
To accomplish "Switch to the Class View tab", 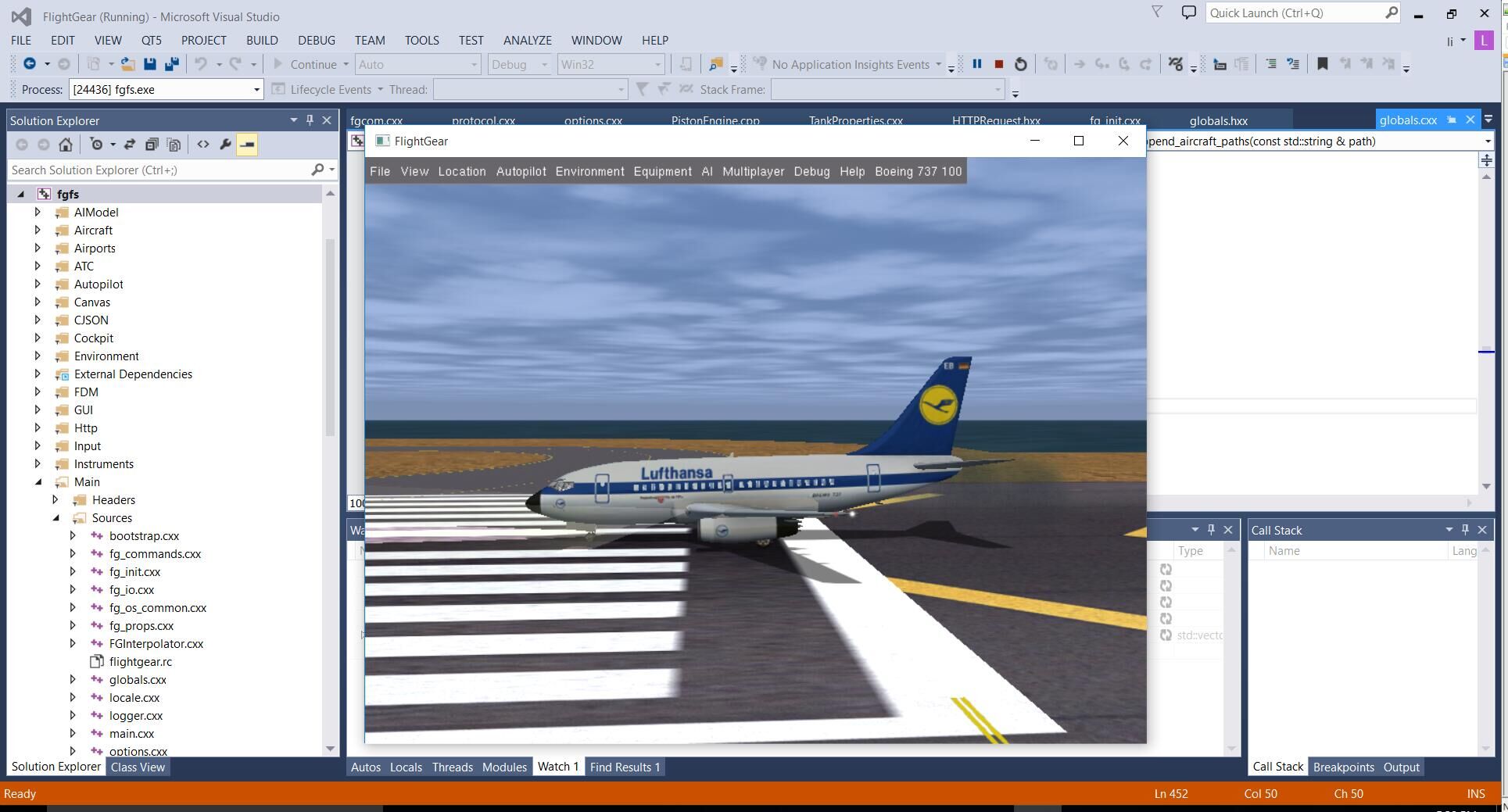I will point(138,767).
